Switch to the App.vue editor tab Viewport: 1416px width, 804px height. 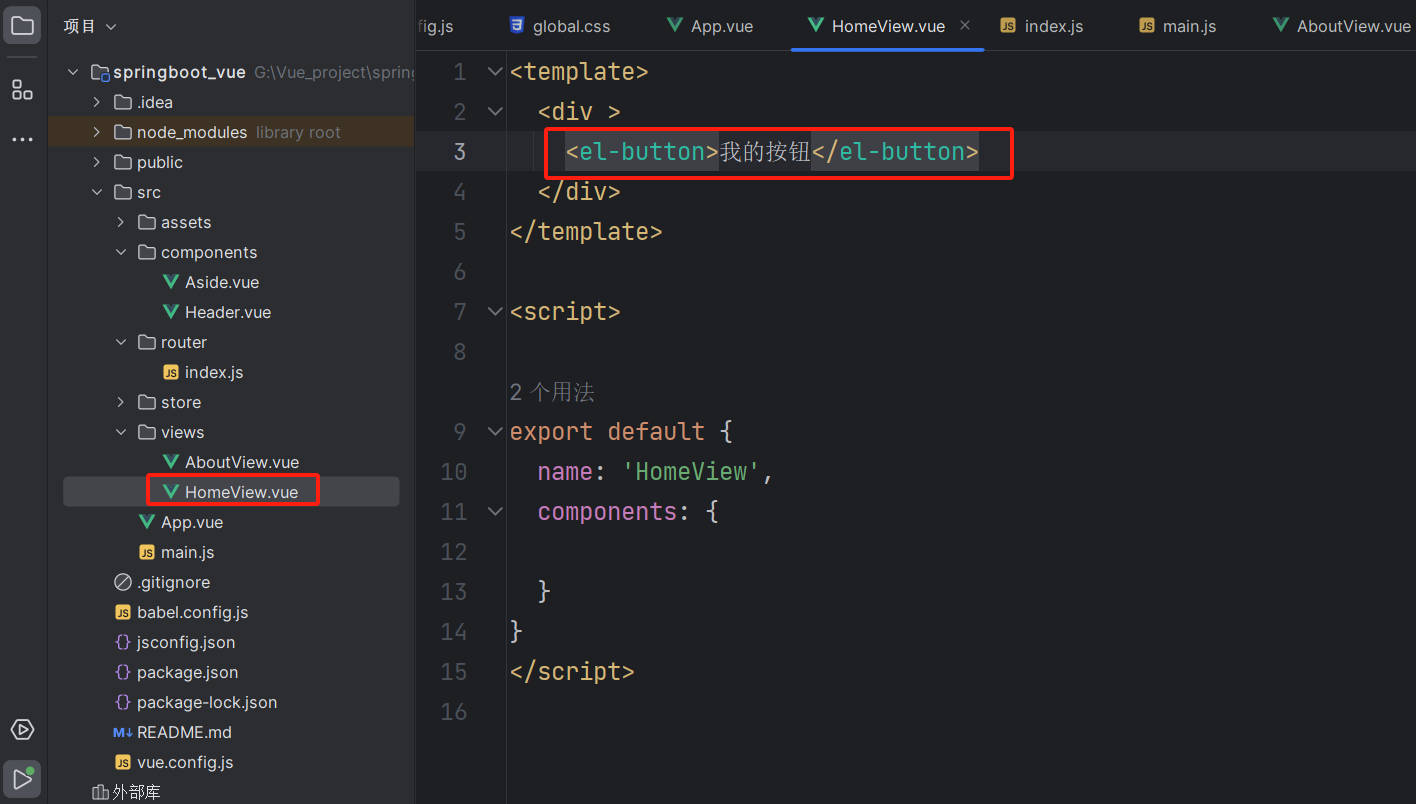tap(709, 26)
